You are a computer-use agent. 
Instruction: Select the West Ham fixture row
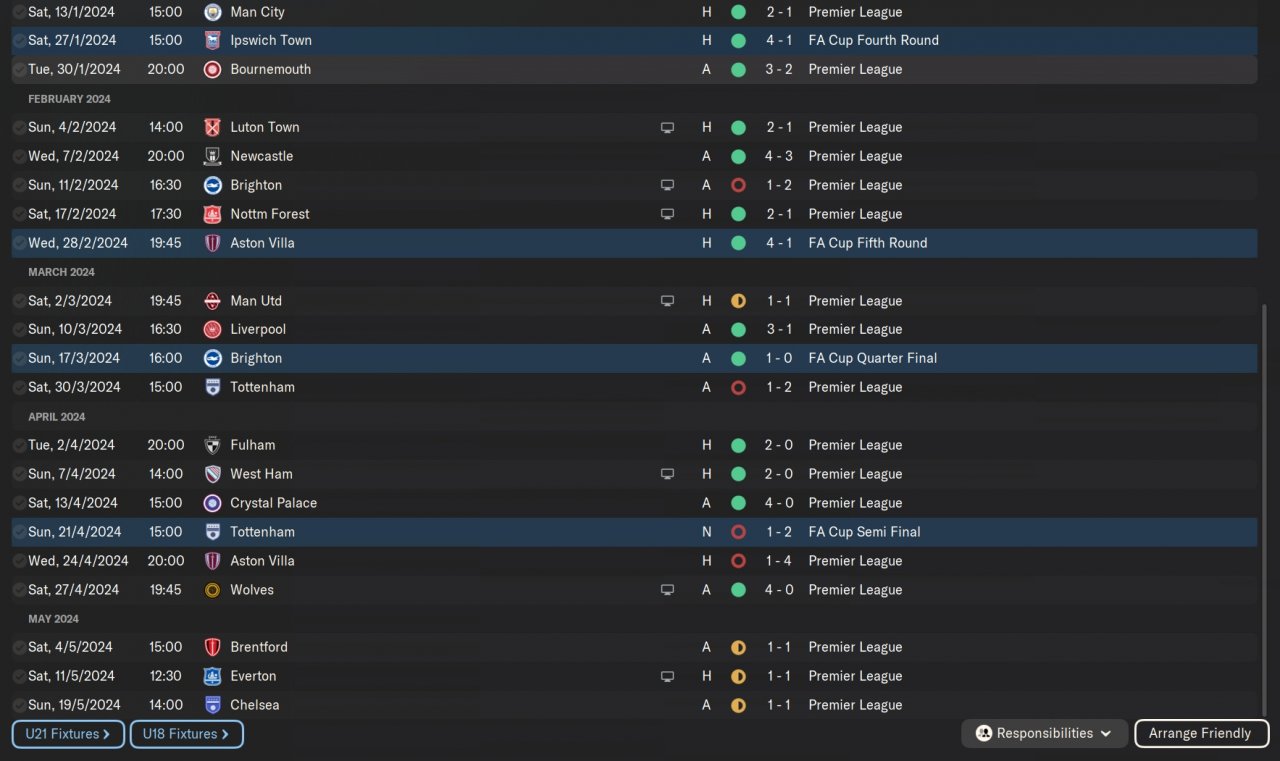point(450,474)
